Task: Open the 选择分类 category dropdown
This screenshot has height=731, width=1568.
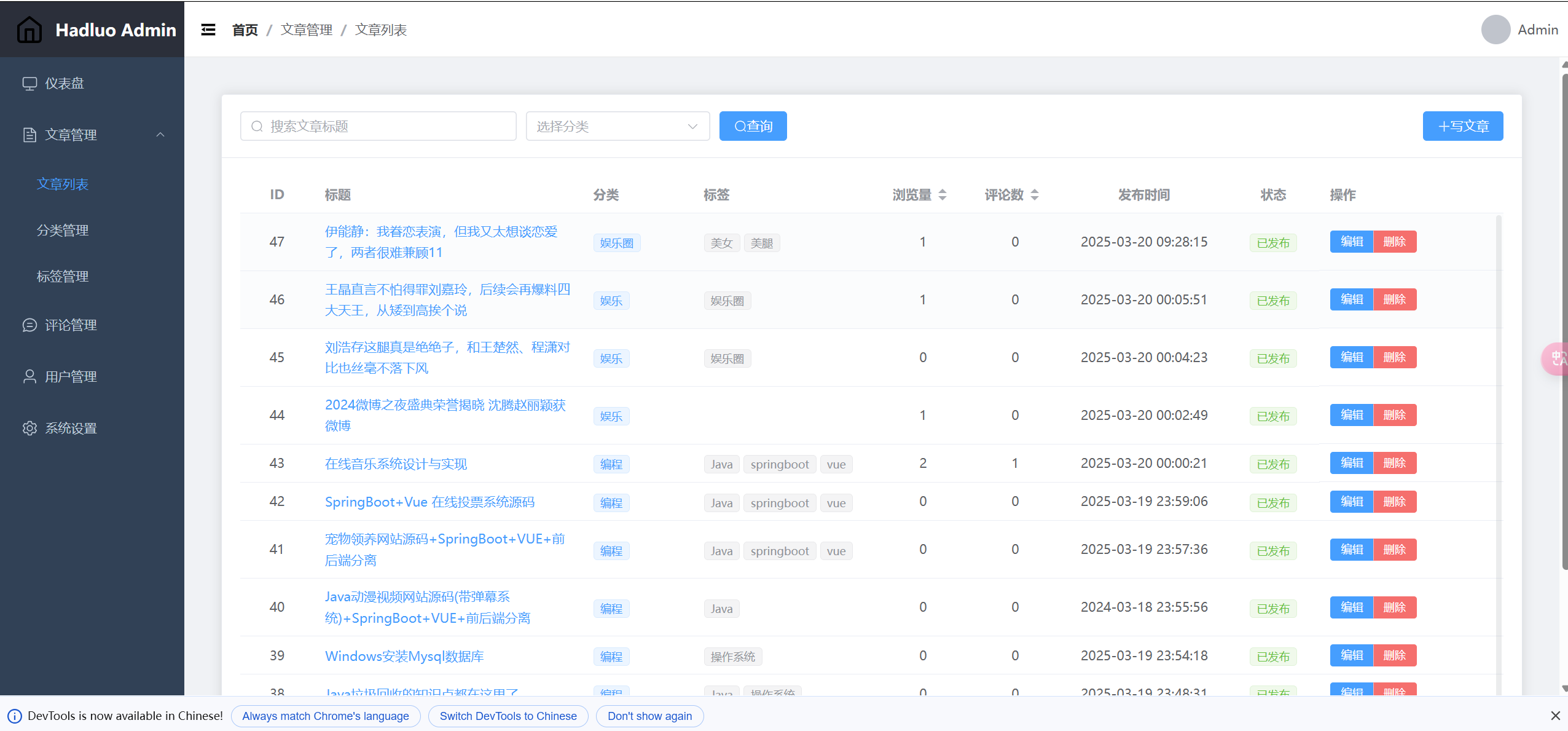Action: pos(617,126)
